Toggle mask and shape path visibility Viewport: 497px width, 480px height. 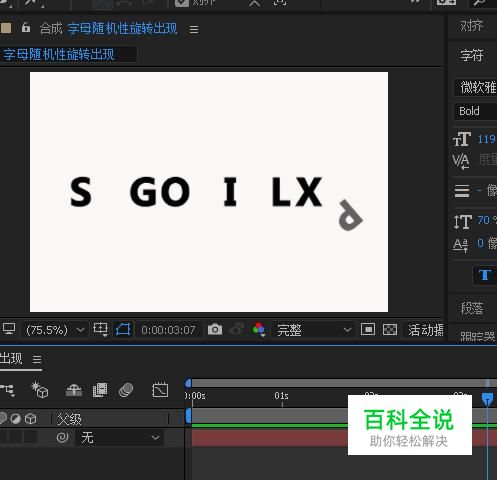(123, 329)
